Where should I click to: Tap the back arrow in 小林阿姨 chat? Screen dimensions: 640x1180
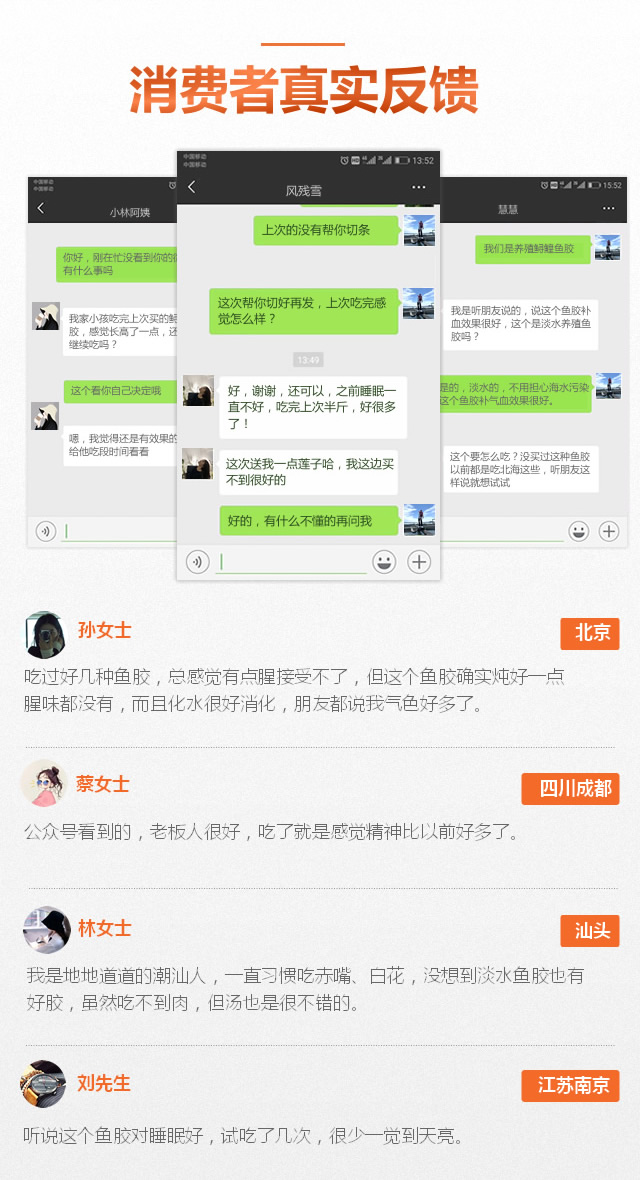[x=41, y=208]
